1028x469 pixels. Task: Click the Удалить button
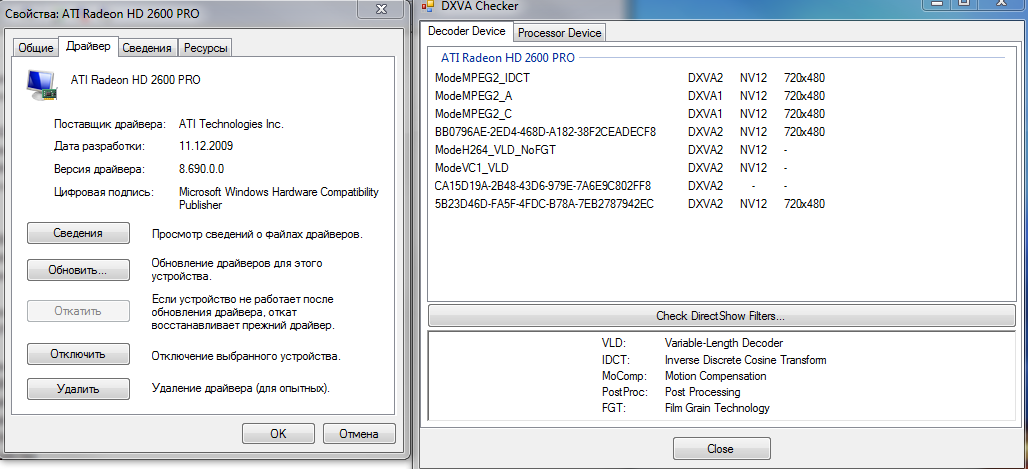tap(77, 389)
